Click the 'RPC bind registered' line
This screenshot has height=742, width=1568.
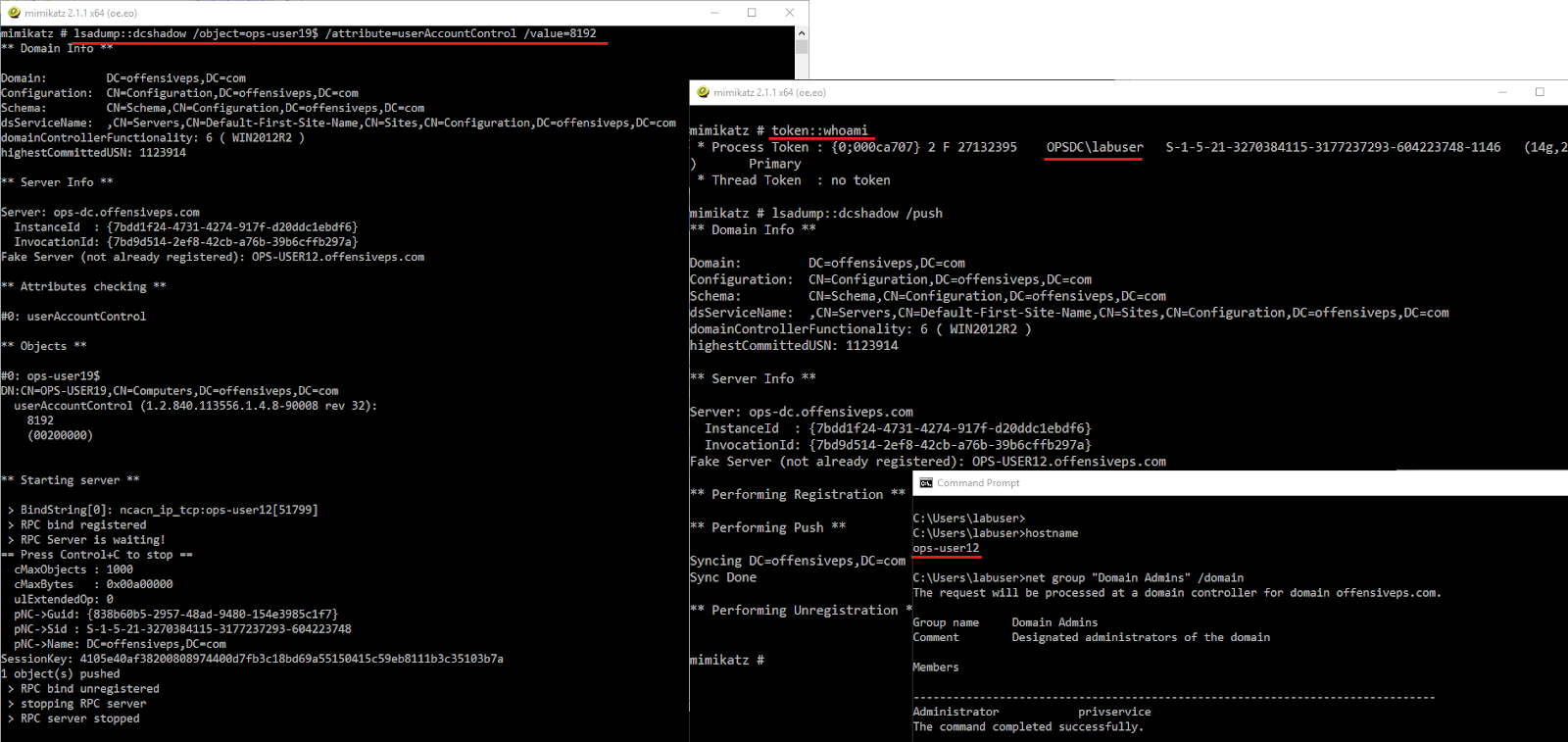coord(76,525)
